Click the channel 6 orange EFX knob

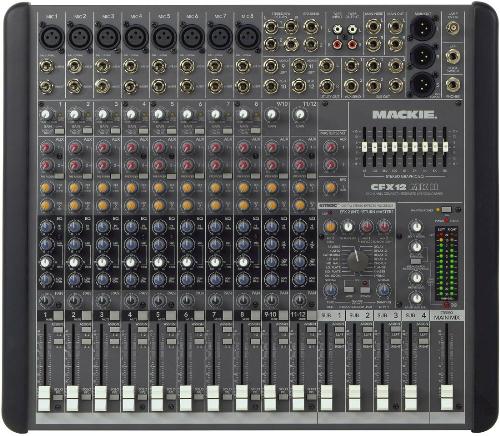pyautogui.click(x=187, y=188)
